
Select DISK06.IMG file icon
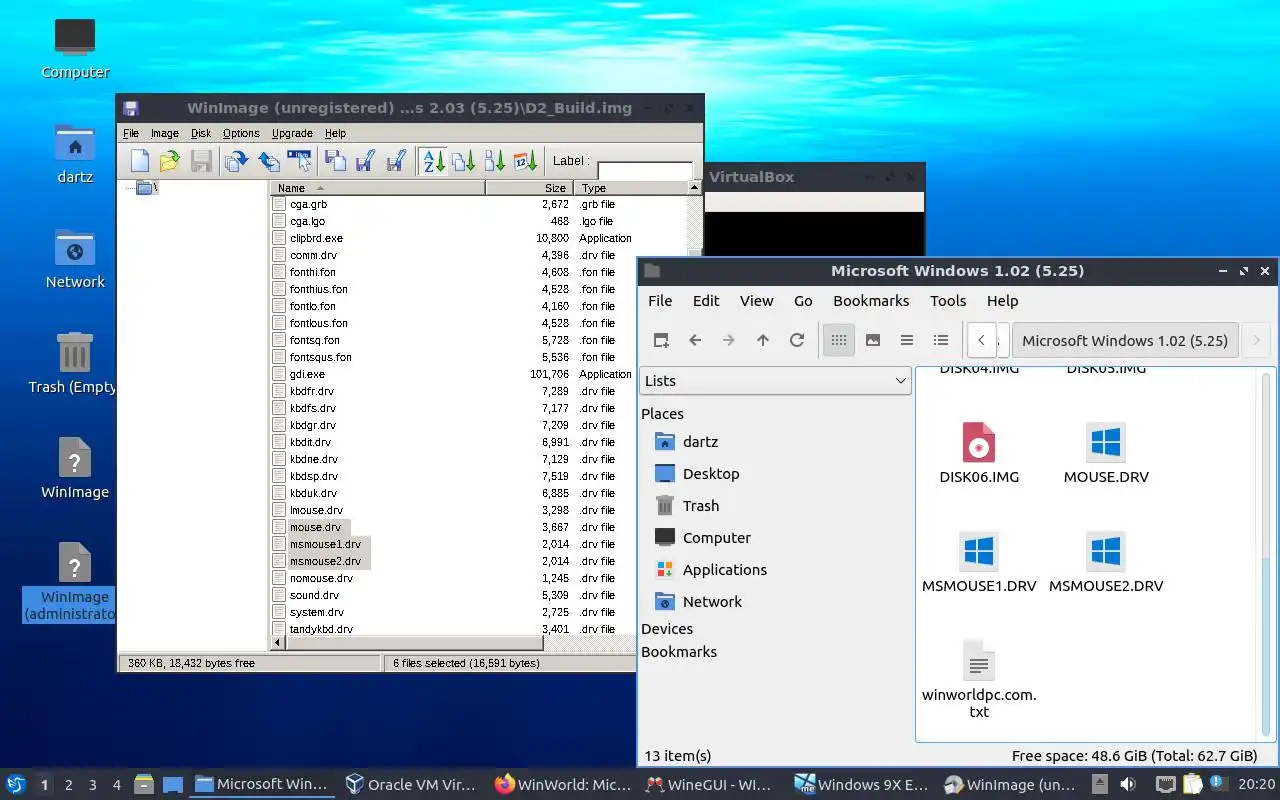[979, 442]
